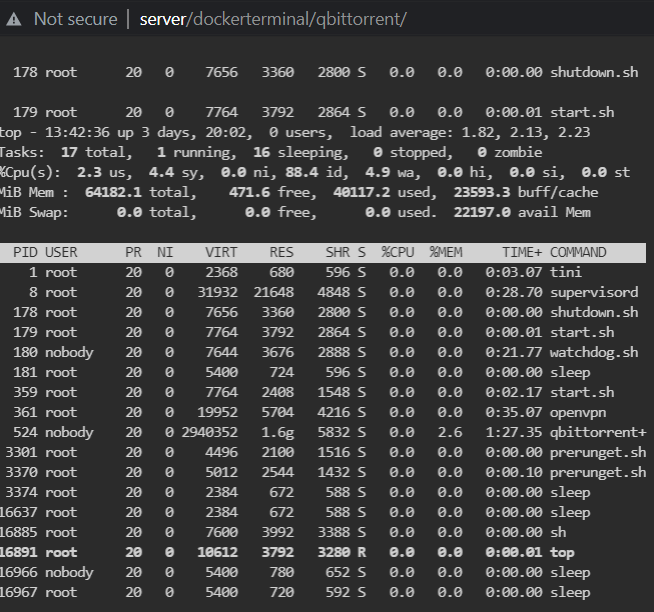Click the 1:27.35 TIME+ value
The image size is (654, 612).
(x=514, y=433)
